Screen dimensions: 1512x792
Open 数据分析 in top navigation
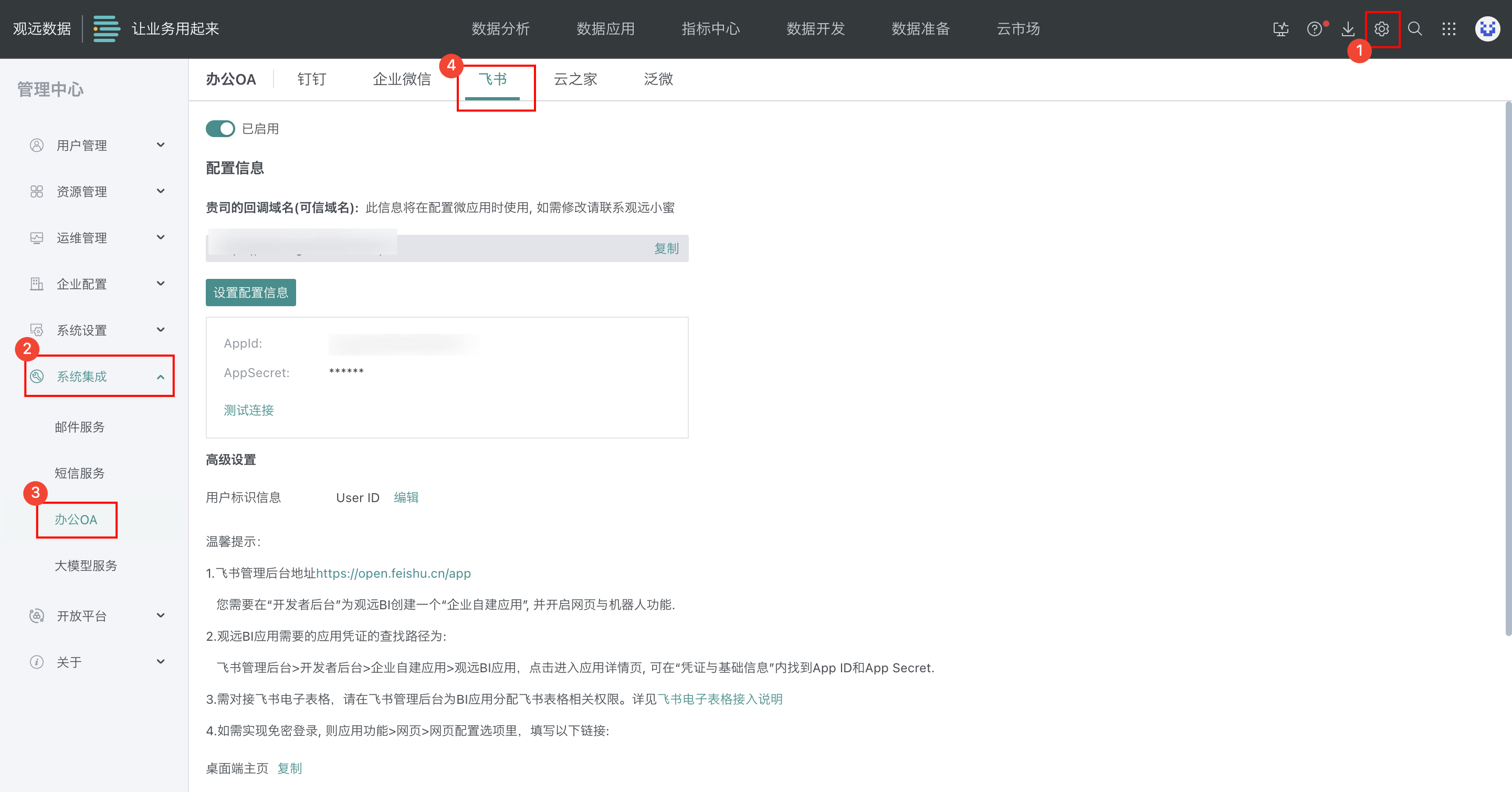click(x=500, y=29)
